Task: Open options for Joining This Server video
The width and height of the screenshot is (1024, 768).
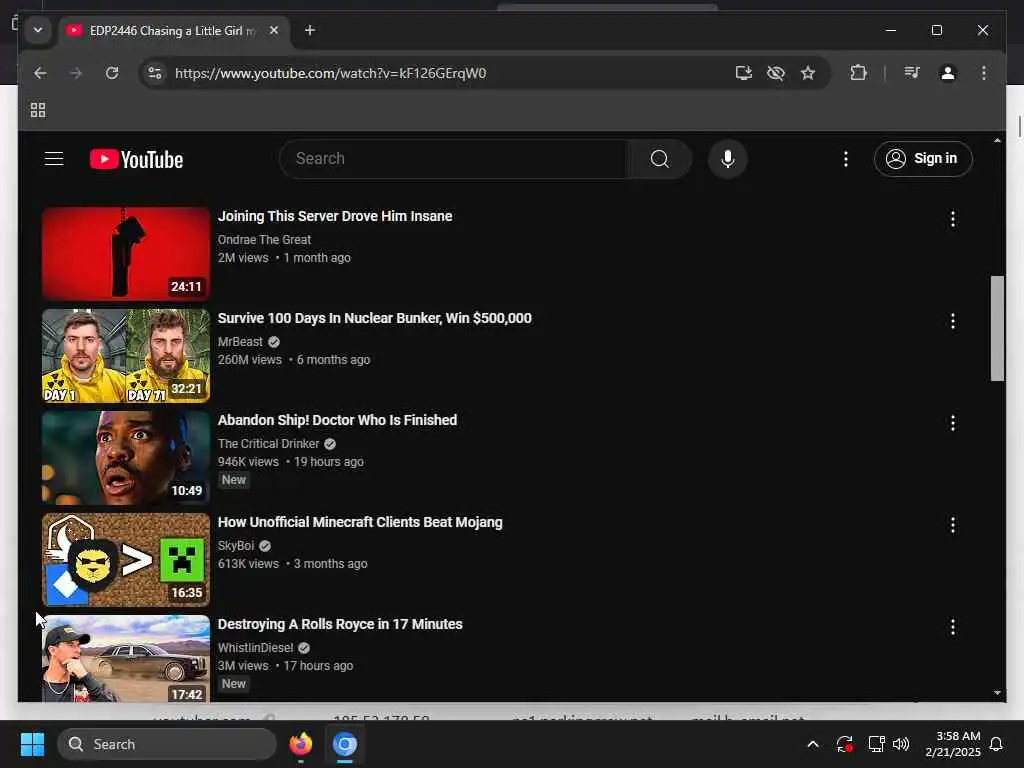Action: click(x=953, y=219)
